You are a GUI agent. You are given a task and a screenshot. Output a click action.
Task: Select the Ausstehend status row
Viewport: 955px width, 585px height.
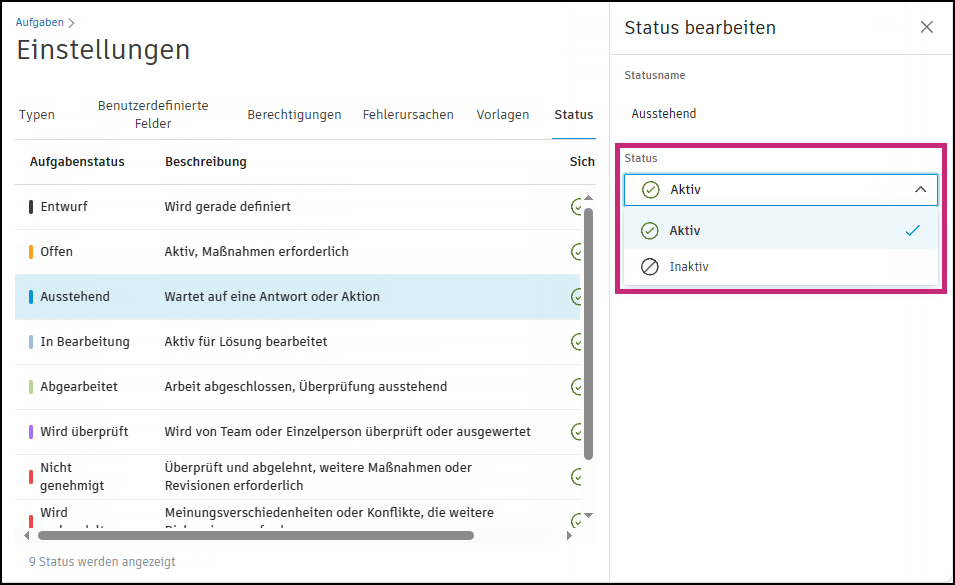pos(297,297)
